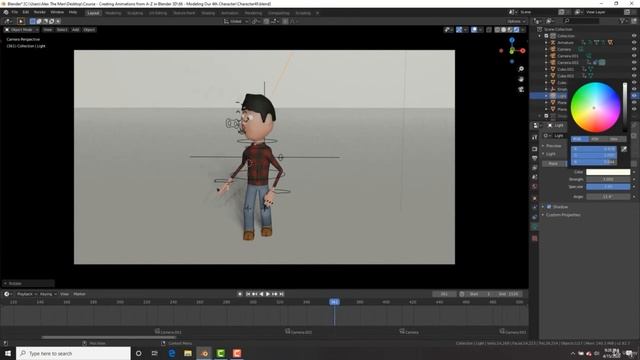
Task: Click the eyedropper icon in color picker
Action: 624,149
